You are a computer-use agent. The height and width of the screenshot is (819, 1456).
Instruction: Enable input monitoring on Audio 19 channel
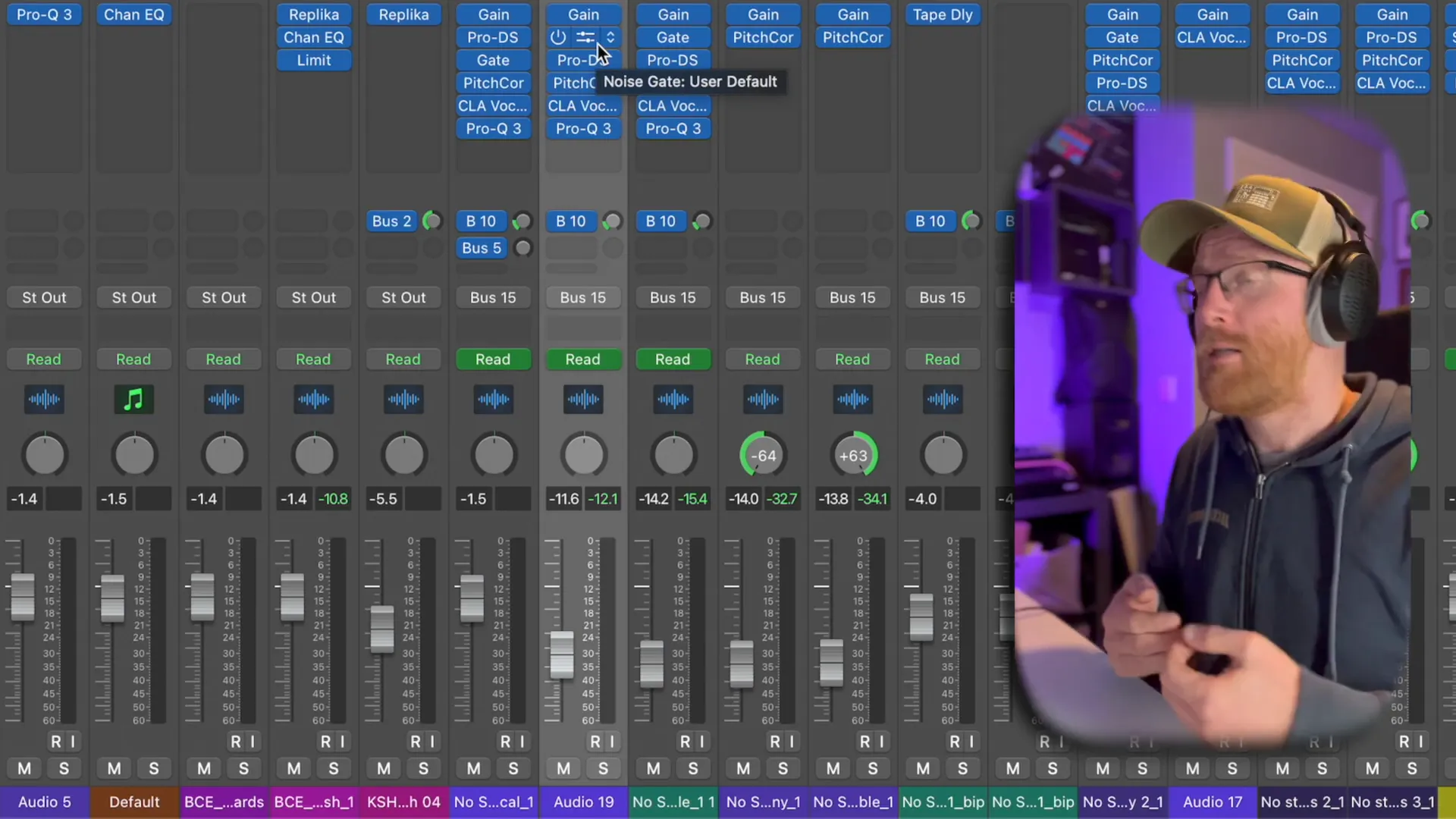pyautogui.click(x=612, y=741)
